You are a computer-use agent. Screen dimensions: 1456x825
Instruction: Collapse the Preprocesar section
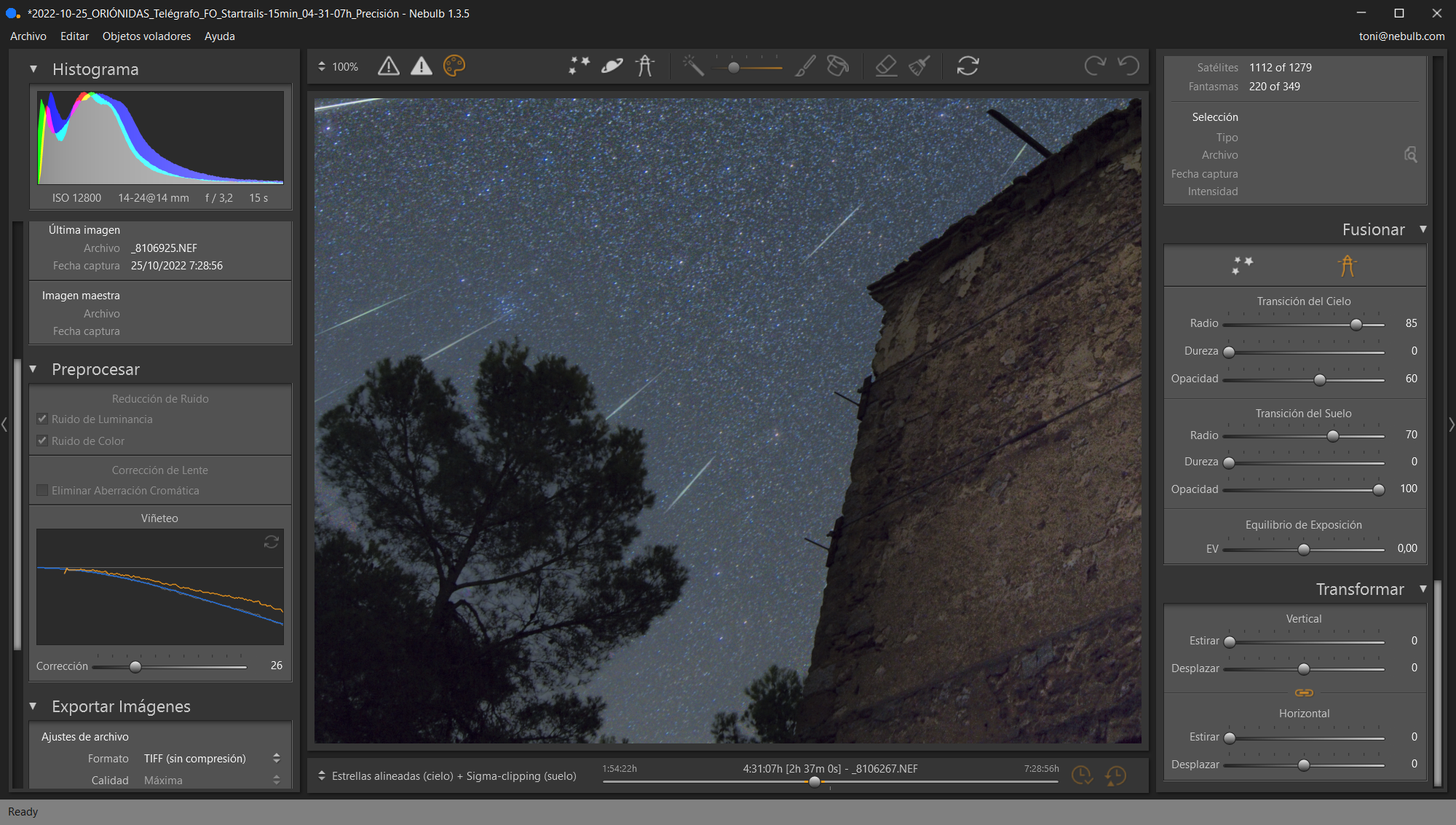[33, 369]
